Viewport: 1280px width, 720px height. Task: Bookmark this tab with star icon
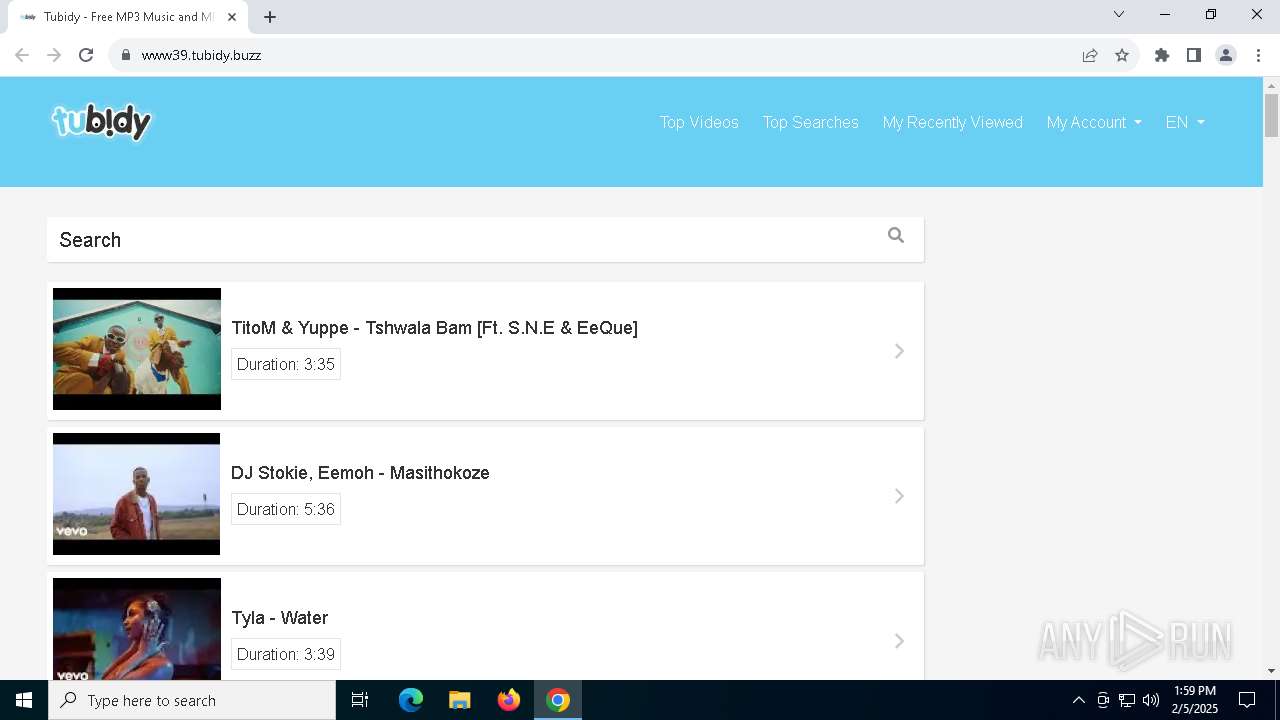tap(1122, 55)
